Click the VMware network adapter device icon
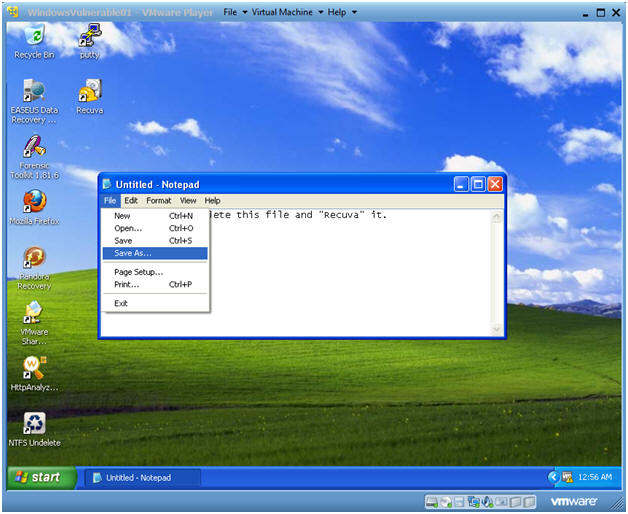 tap(474, 502)
